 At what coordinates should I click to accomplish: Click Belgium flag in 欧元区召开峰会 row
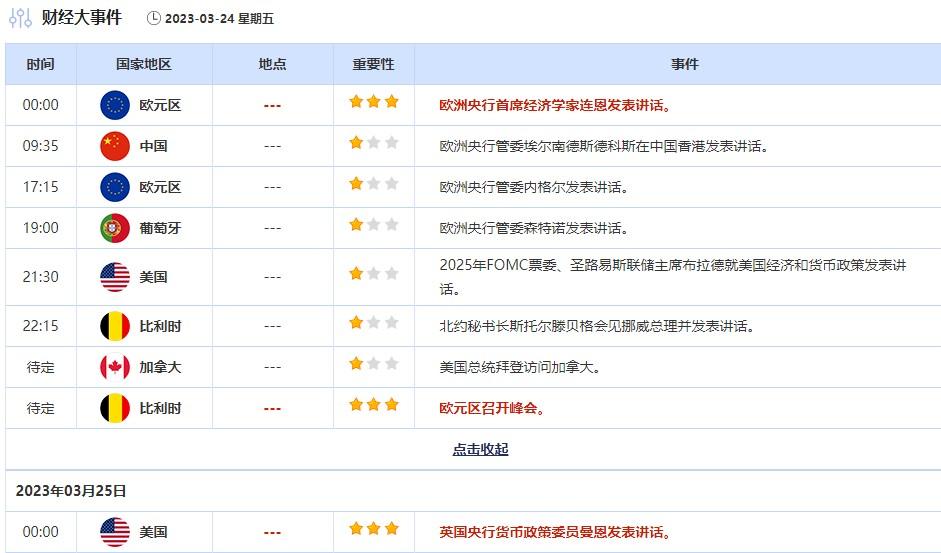click(115, 408)
